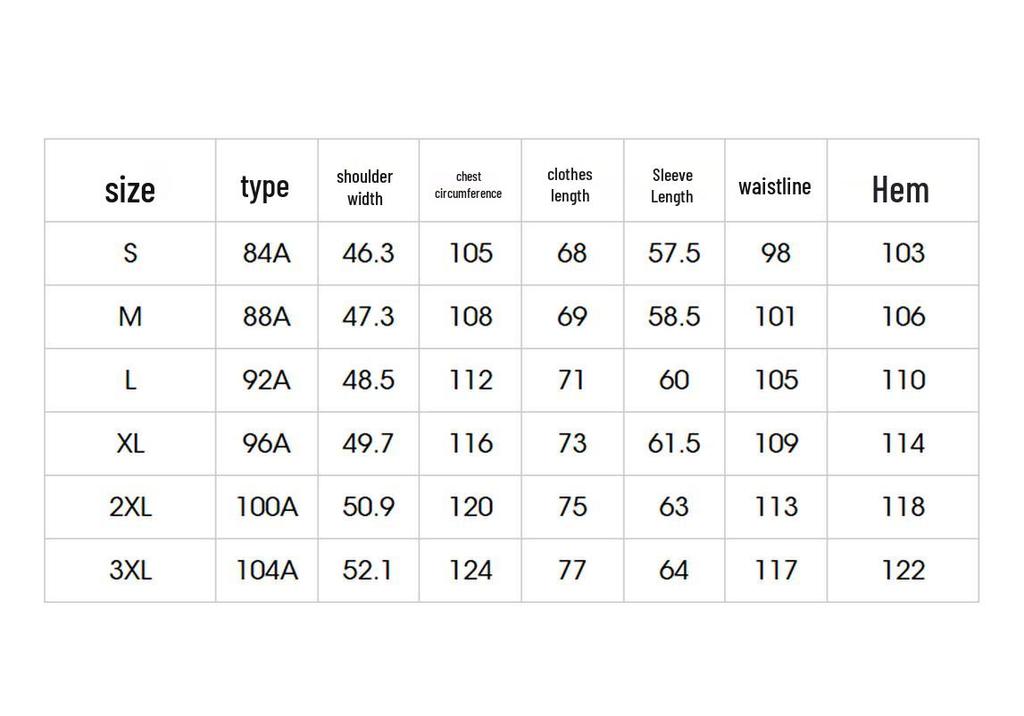Click chest circumference value '116'
The height and width of the screenshot is (716, 1024).
click(471, 444)
